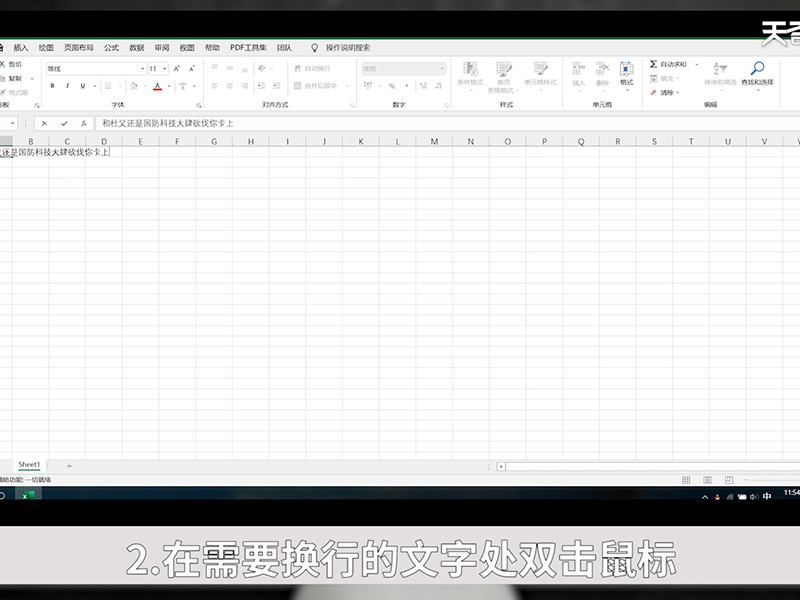The width and height of the screenshot is (800, 600).
Task: Click the 剪切 (cut) button
Action: [x=11, y=64]
